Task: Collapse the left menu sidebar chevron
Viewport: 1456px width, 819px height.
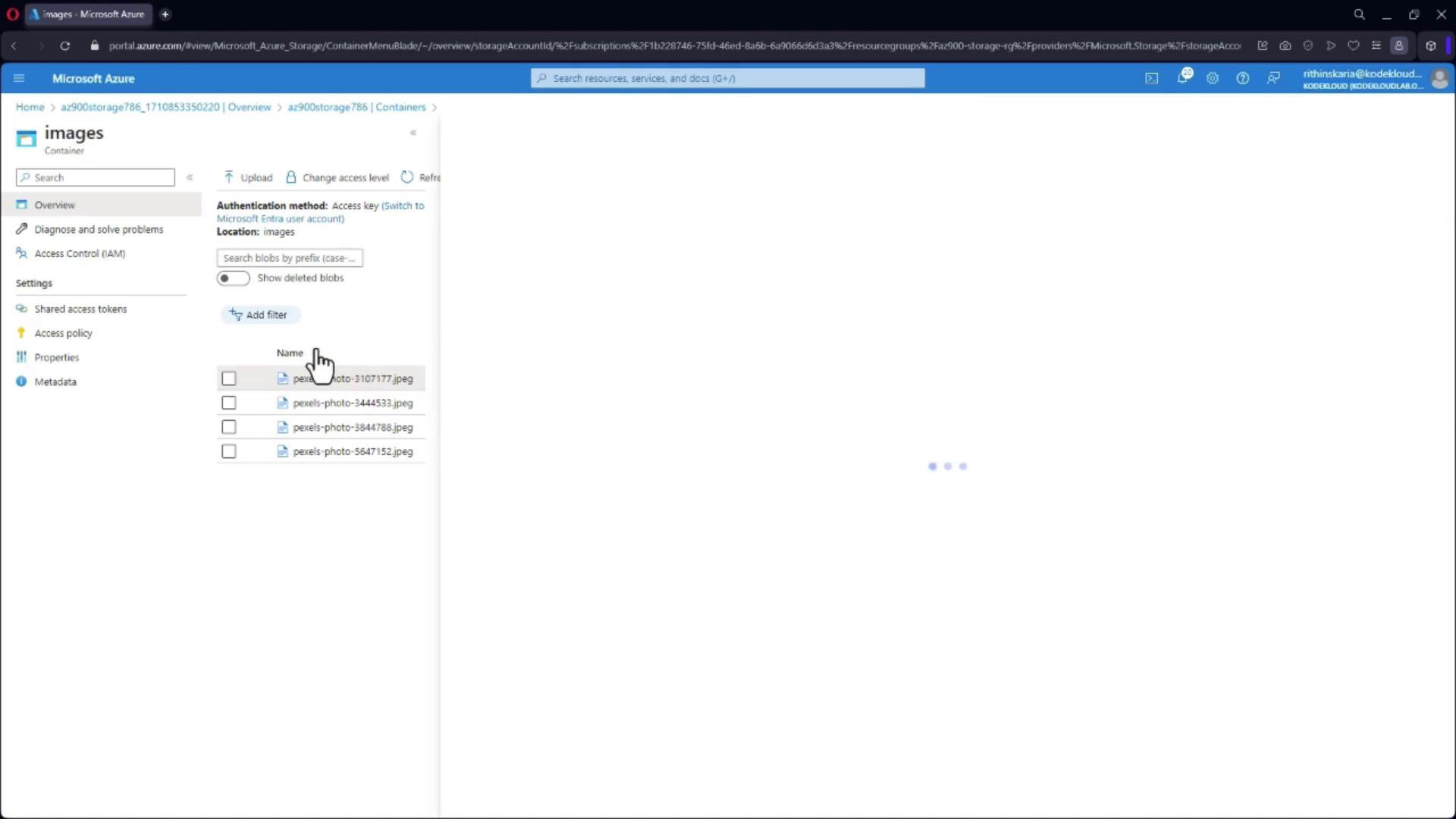Action: (x=190, y=177)
